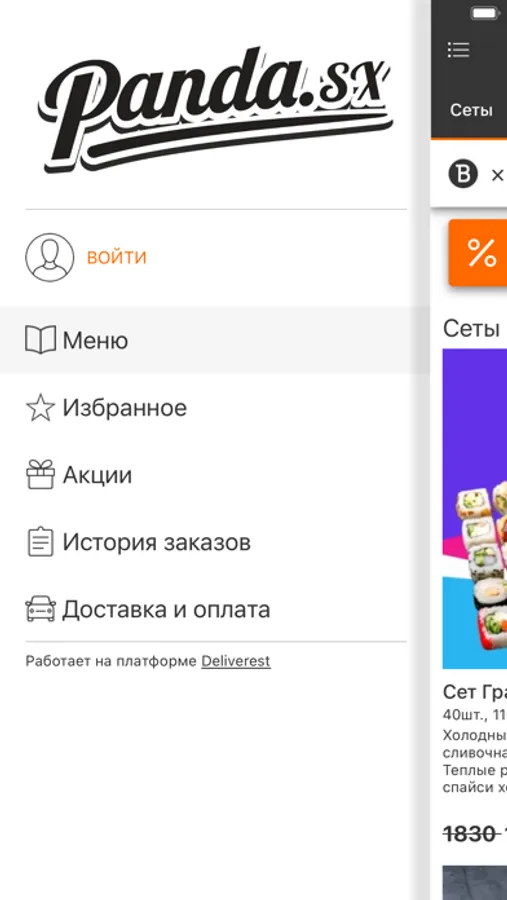Click the orange percent discount button

[478, 253]
